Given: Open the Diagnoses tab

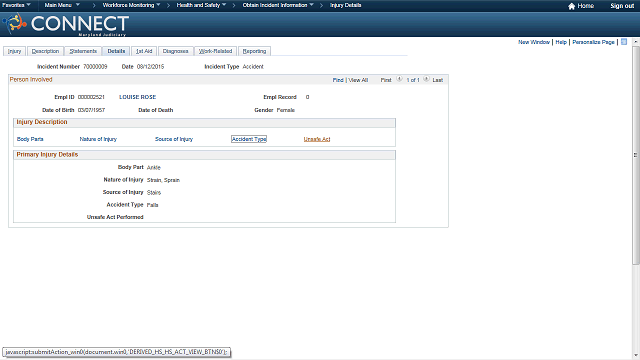Looking at the screenshot, I should pos(176,51).
